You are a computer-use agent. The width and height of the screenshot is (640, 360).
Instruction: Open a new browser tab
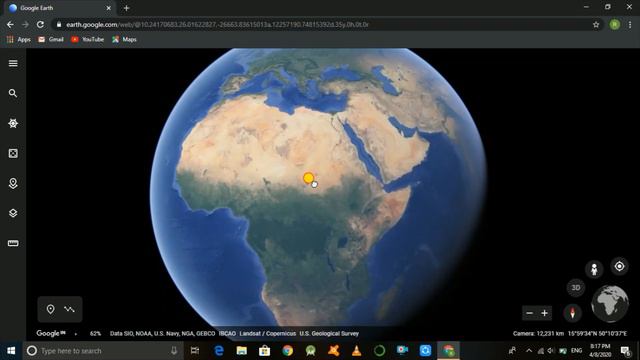[x=127, y=8]
